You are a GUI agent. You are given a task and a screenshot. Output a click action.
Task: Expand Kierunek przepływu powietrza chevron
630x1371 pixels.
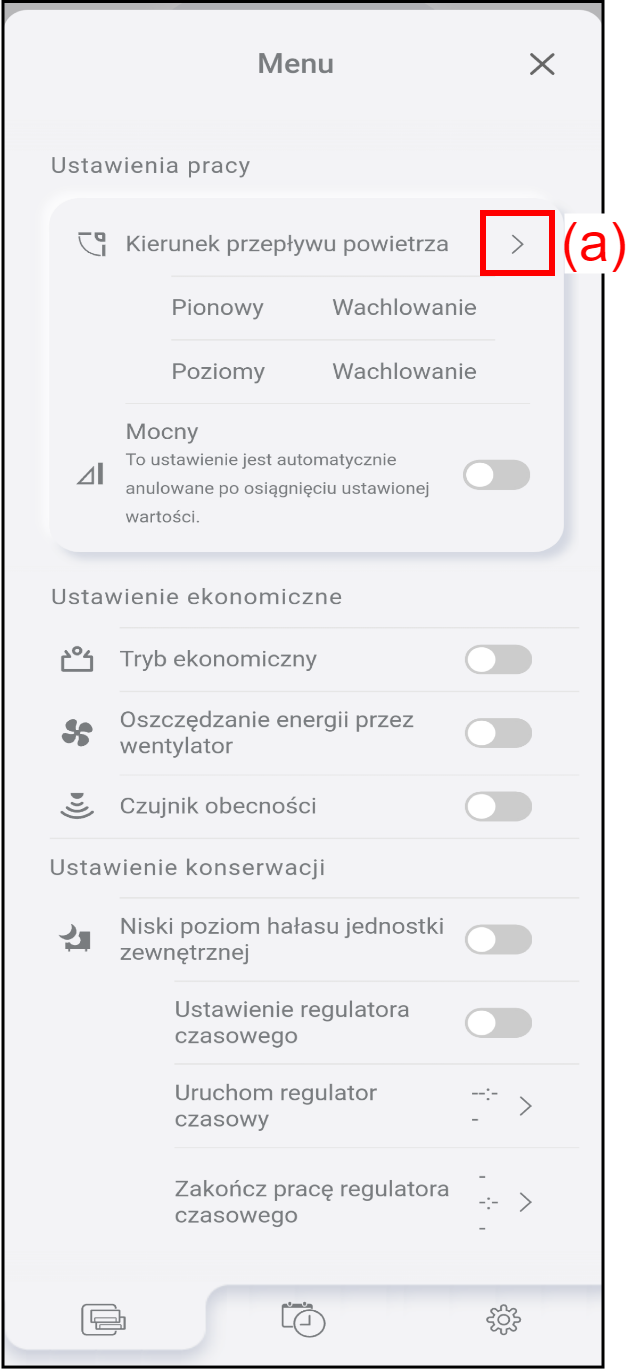pyautogui.click(x=517, y=244)
